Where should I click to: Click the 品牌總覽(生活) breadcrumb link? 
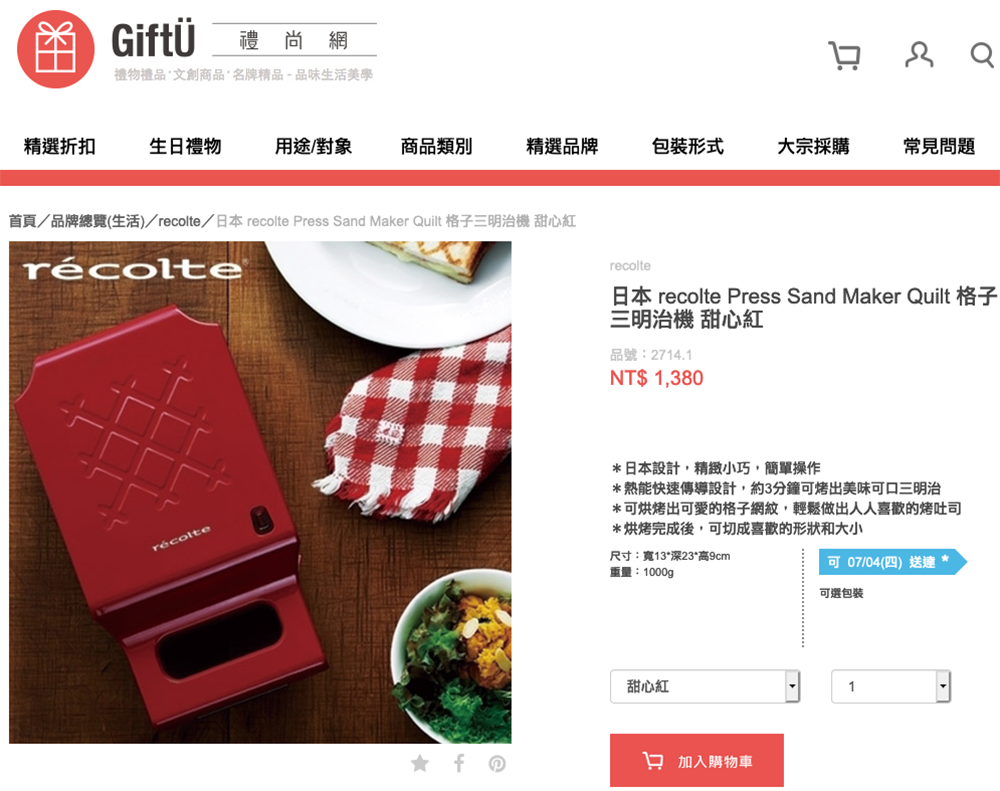tap(98, 221)
